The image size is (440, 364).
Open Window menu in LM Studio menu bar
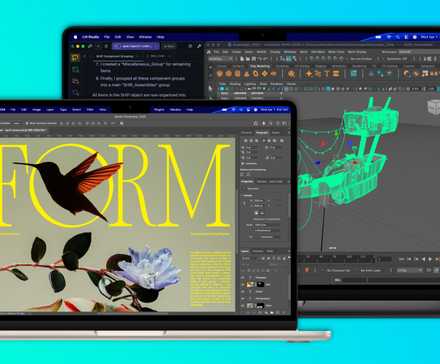point(145,37)
